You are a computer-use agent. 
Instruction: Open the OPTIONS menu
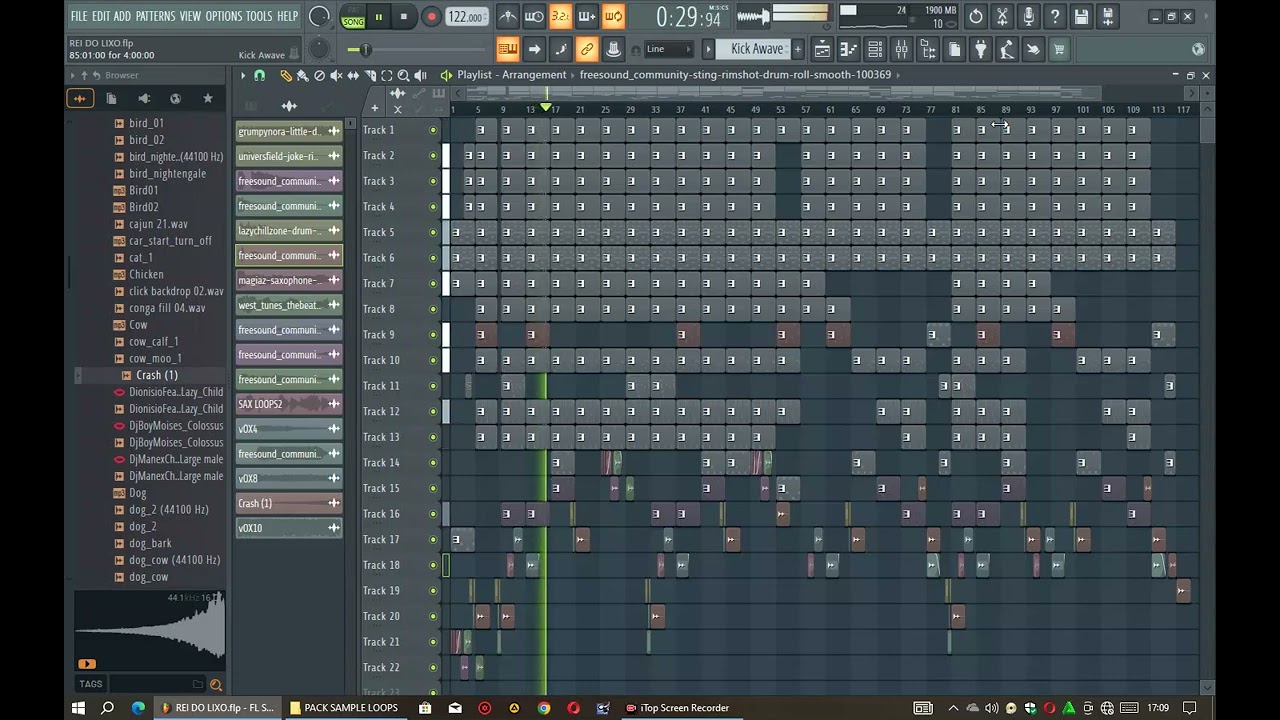(224, 16)
